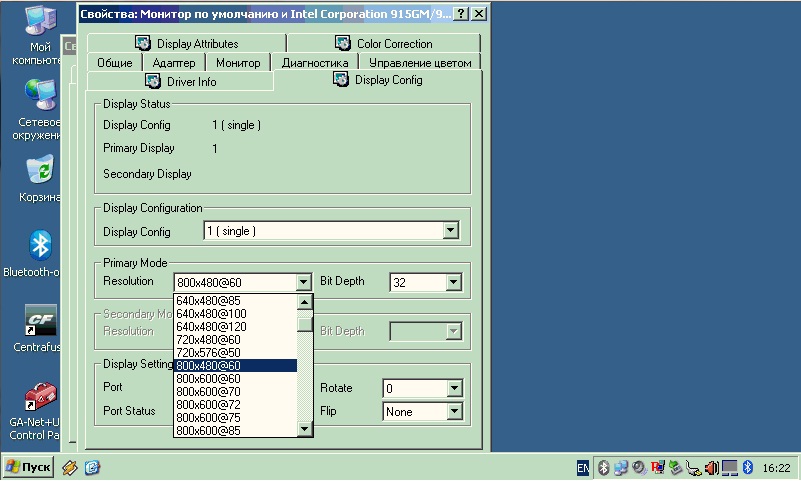
Task: Expand the Display Config dropdown
Action: [451, 231]
